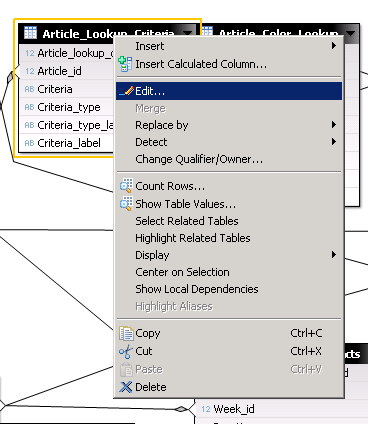The height and width of the screenshot is (424, 368).
Task: Select the Week_id column row
Action: [x=282, y=409]
